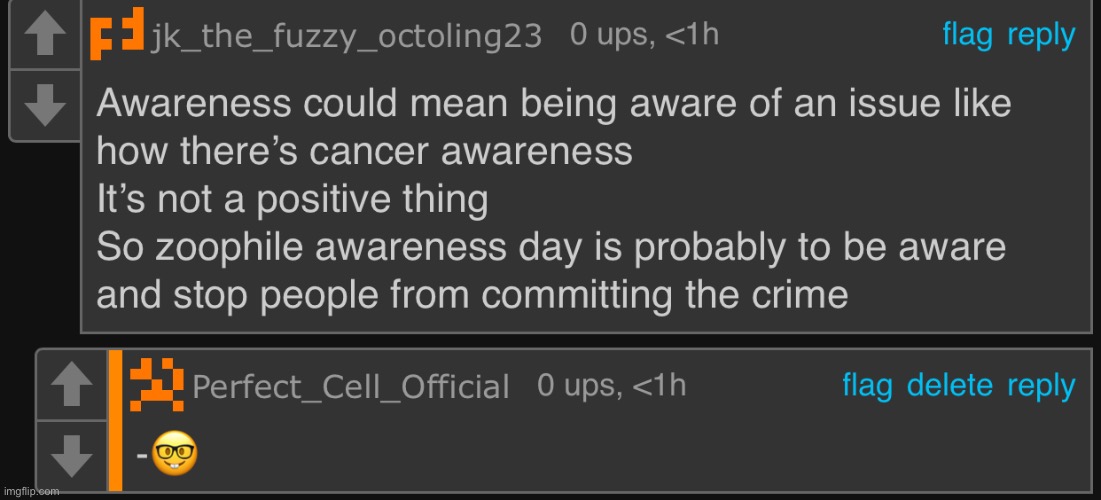Viewport: 1101px width, 500px height.
Task: Click the imgflip.com watermark
Action: [30, 492]
